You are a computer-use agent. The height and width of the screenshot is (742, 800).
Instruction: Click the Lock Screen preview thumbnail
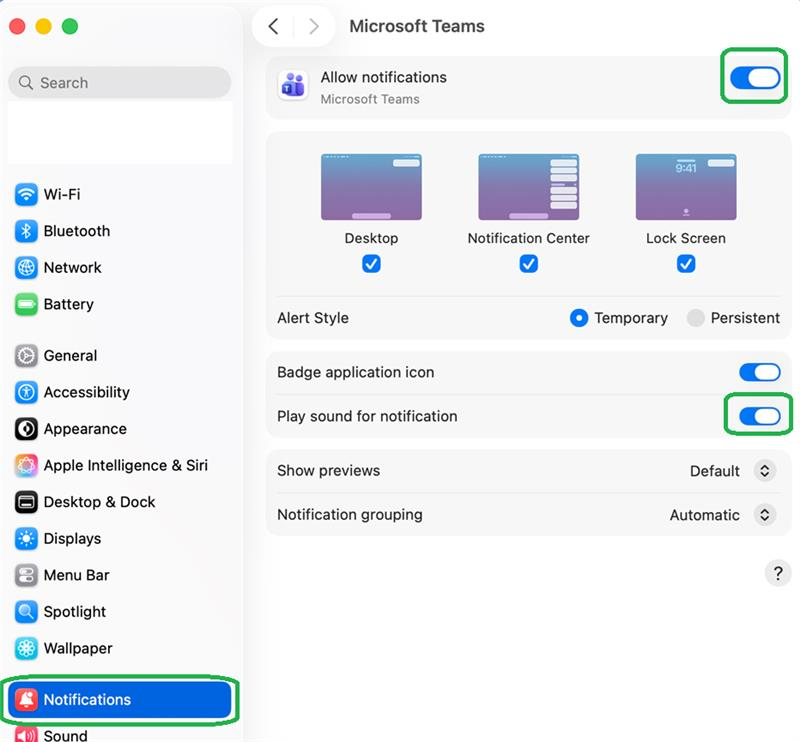click(686, 187)
